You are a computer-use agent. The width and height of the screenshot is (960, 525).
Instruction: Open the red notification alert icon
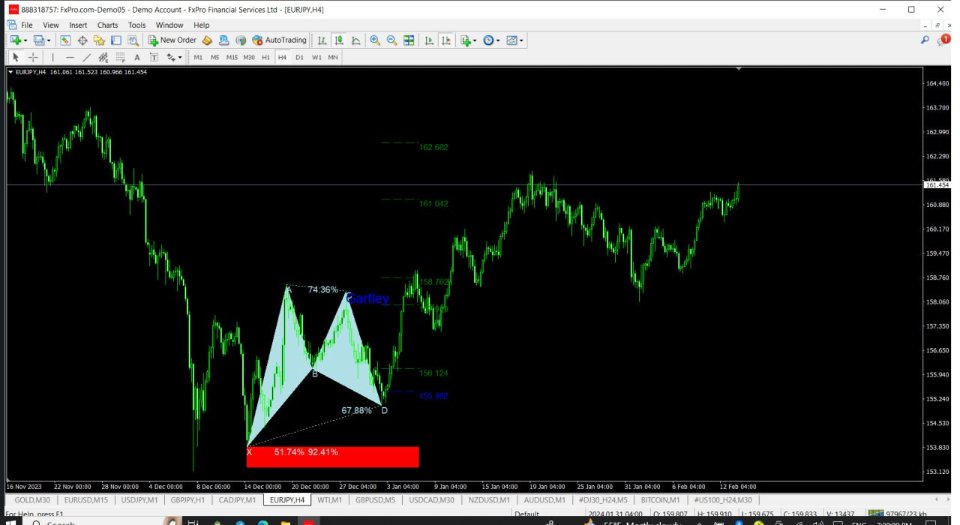pos(945,40)
